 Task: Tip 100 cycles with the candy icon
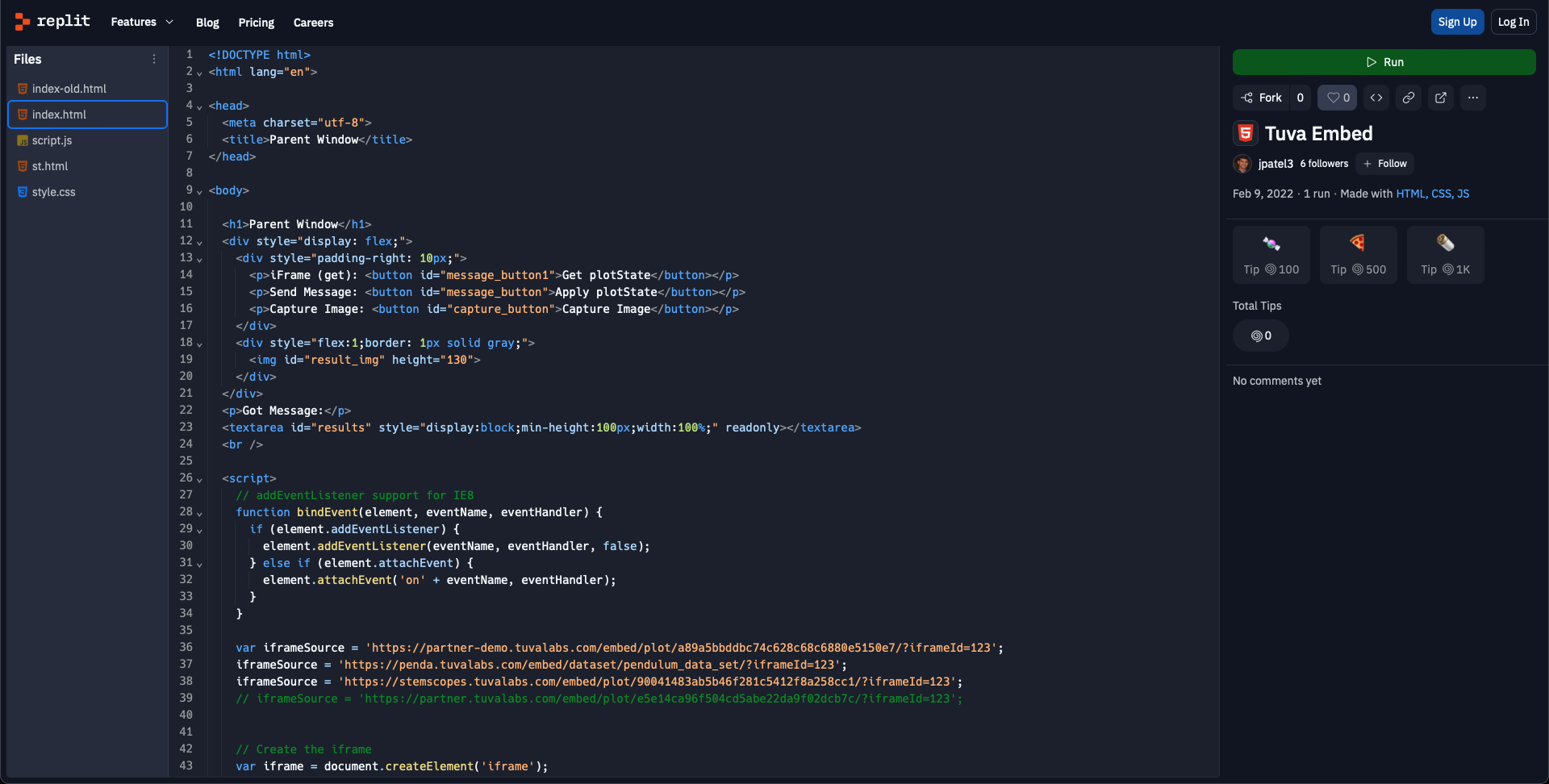[1271, 255]
